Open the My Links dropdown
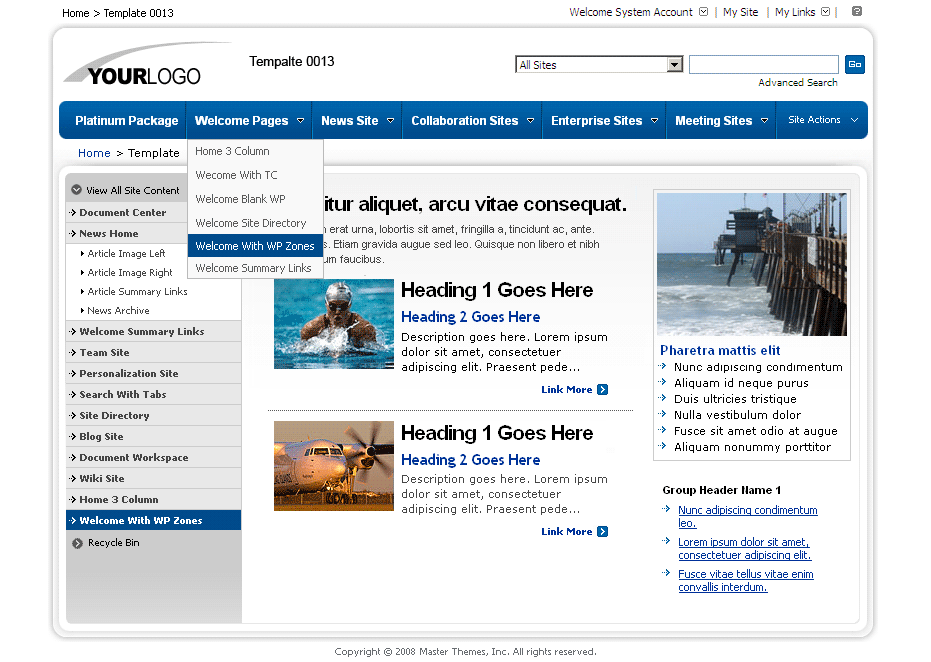This screenshot has width=931, height=662. pyautogui.click(x=828, y=12)
